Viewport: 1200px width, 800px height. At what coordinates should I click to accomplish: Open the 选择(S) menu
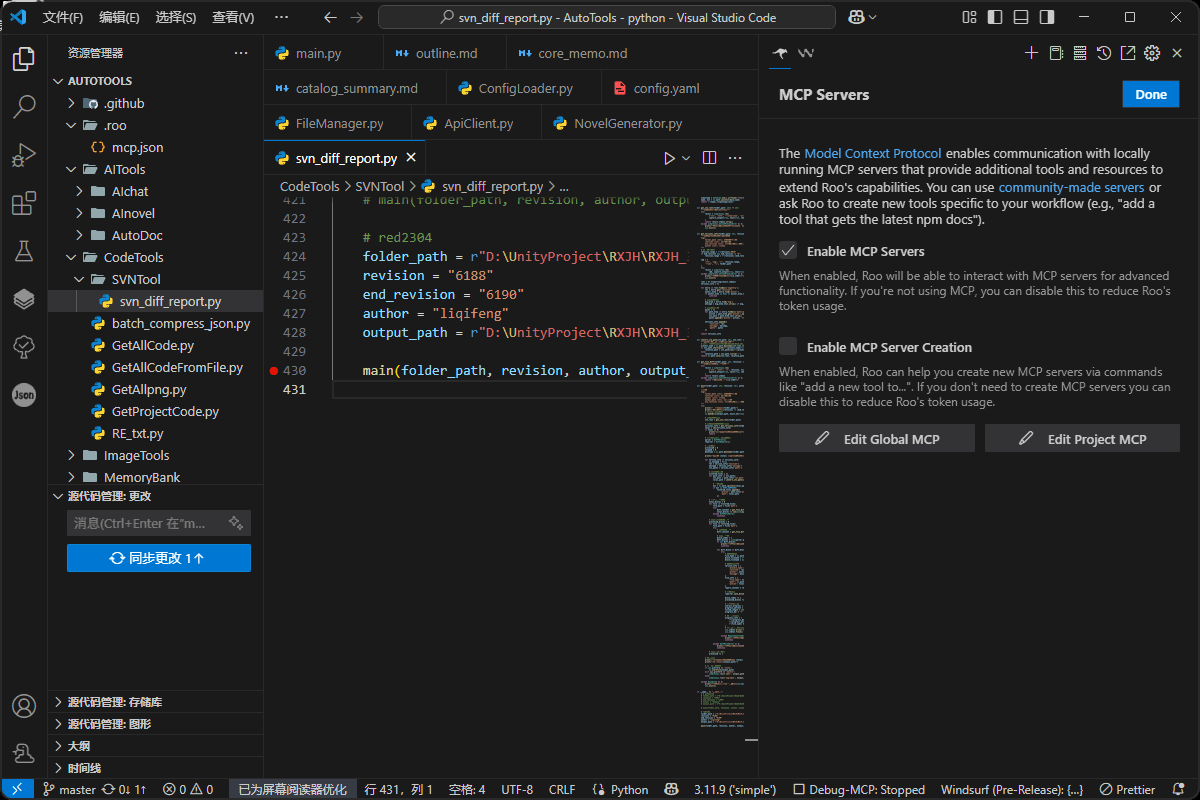pyautogui.click(x=176, y=17)
